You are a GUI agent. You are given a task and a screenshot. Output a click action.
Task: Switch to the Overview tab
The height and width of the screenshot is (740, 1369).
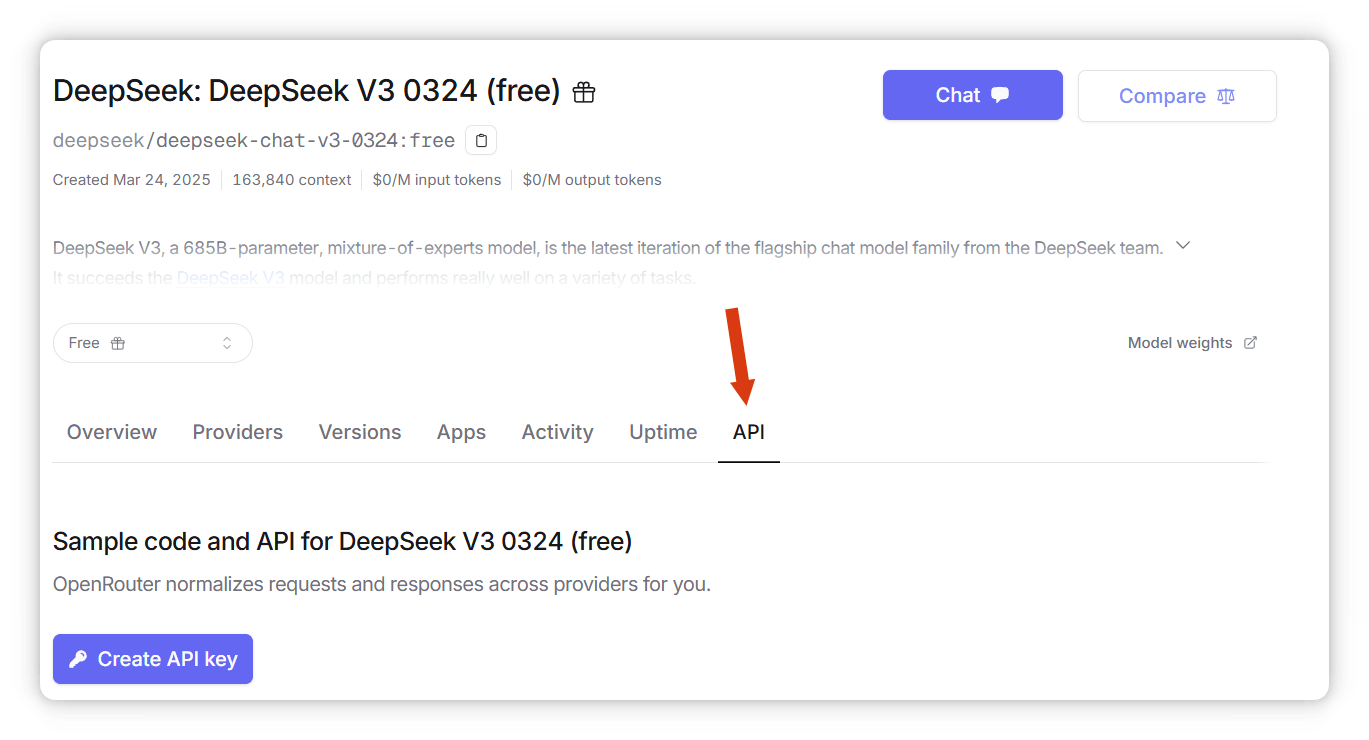point(112,432)
